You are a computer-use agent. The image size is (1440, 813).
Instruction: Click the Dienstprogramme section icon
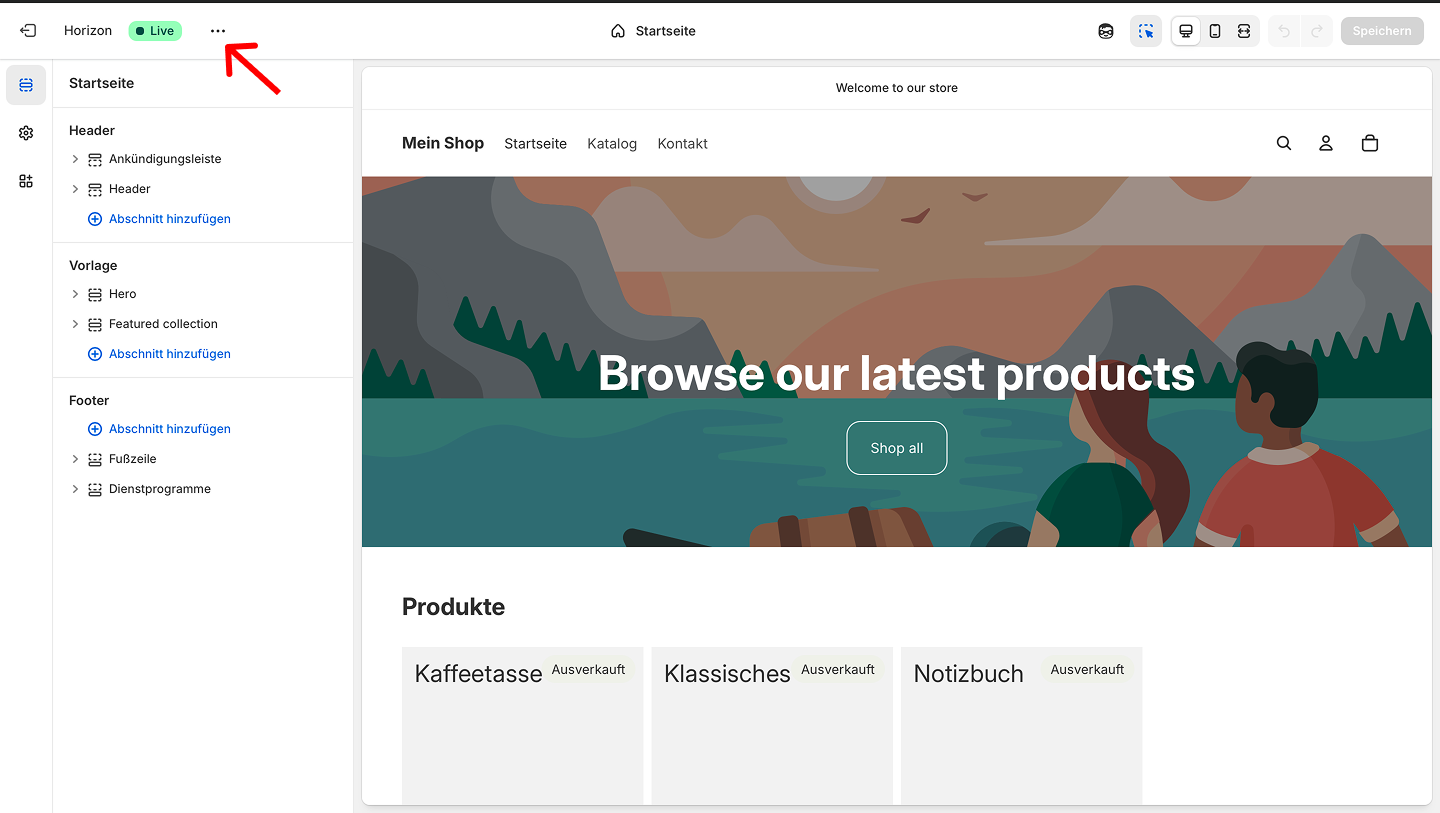click(x=95, y=489)
